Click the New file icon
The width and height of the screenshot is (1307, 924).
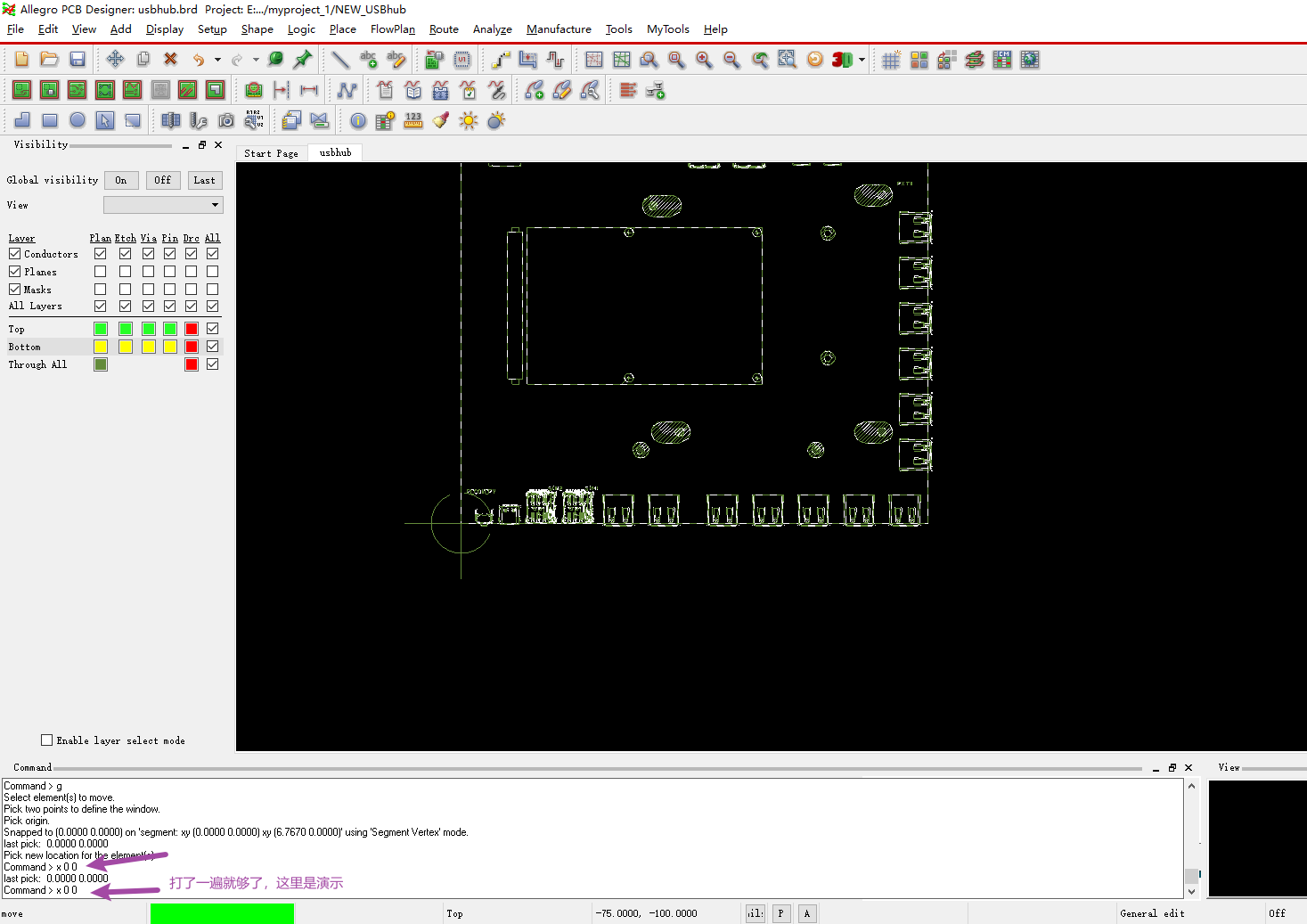click(x=21, y=60)
